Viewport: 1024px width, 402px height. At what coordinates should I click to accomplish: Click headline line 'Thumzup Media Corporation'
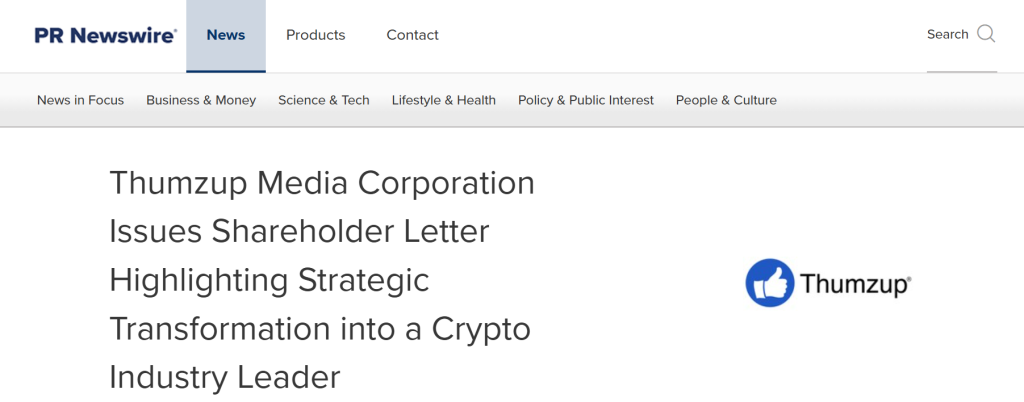tap(322, 183)
